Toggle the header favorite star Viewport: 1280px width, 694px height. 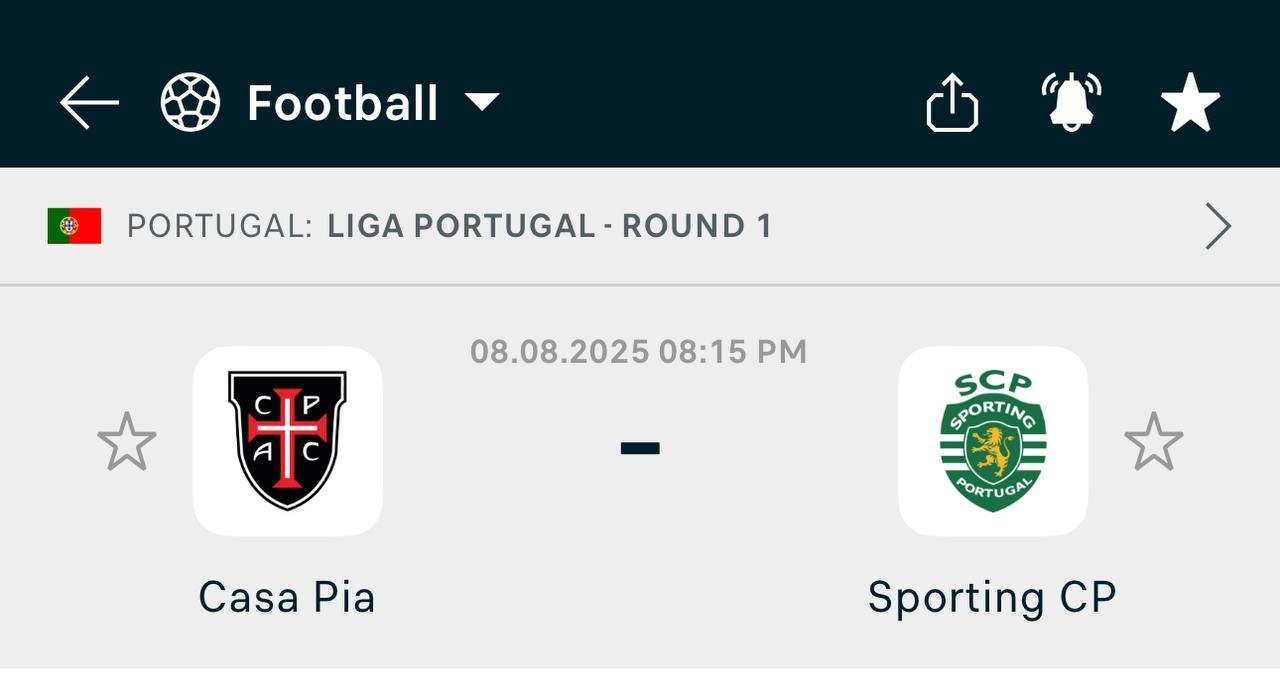tap(1190, 103)
